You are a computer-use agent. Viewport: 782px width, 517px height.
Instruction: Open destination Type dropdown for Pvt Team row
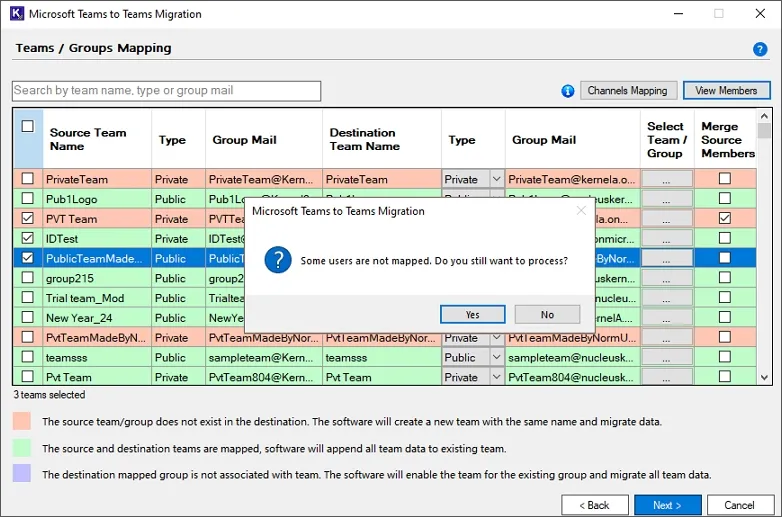(x=496, y=377)
